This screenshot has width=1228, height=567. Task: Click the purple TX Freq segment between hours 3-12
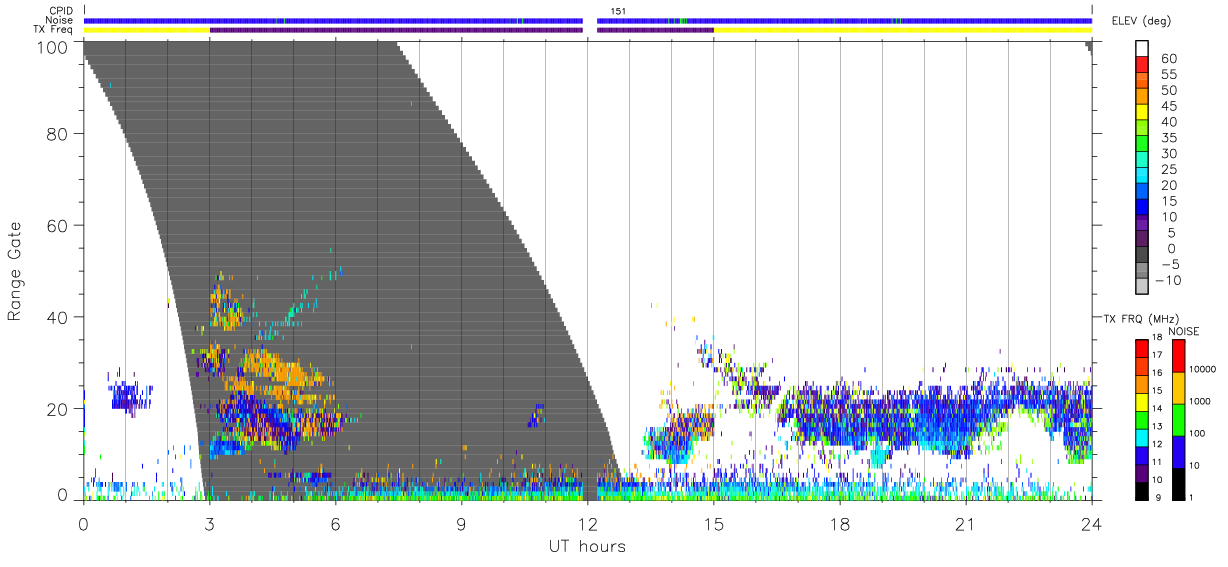click(396, 30)
